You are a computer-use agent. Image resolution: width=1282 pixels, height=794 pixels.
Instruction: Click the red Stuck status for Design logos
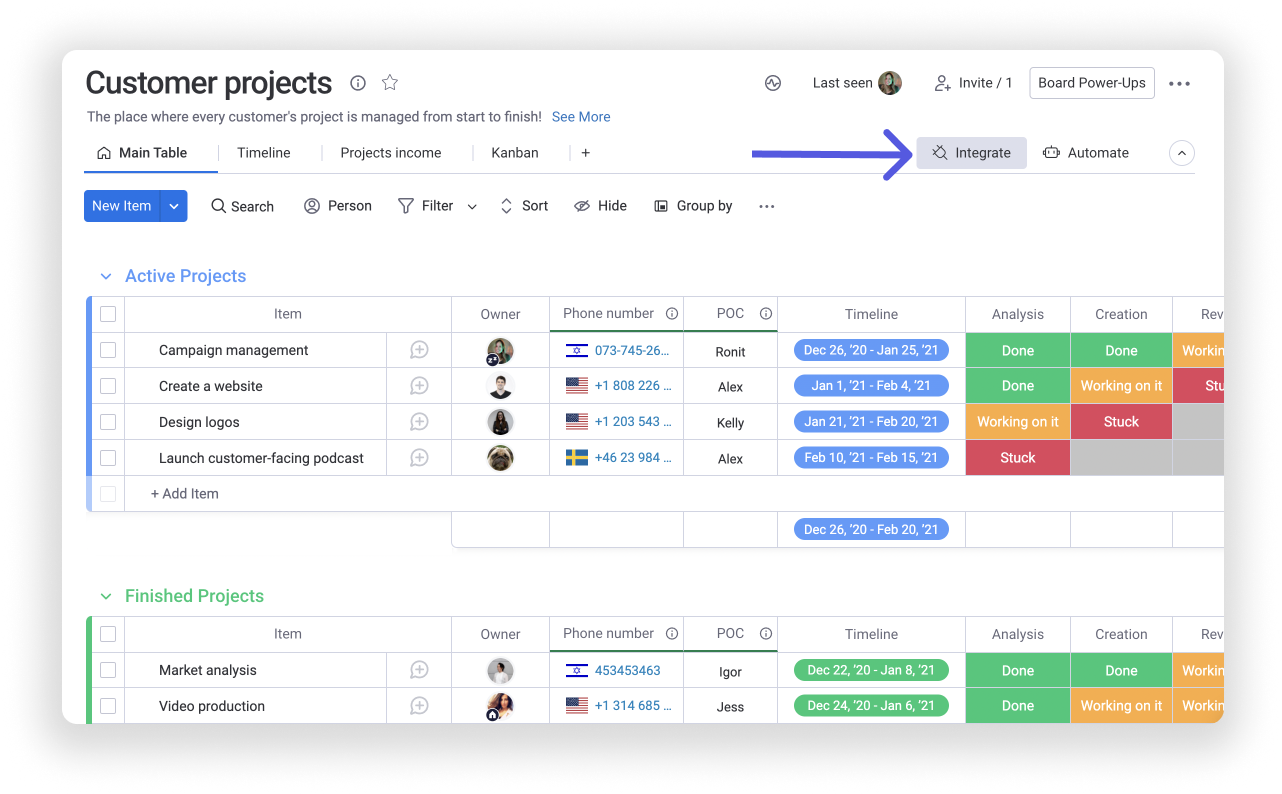tap(1121, 421)
